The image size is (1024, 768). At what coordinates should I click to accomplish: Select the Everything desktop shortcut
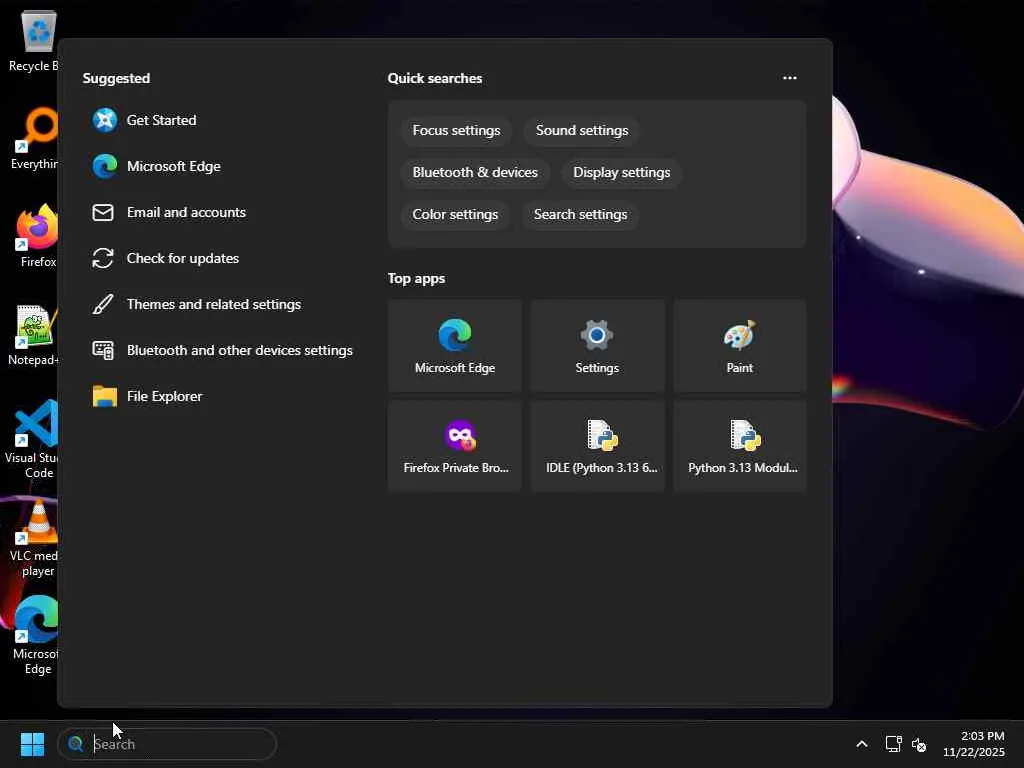click(x=34, y=138)
